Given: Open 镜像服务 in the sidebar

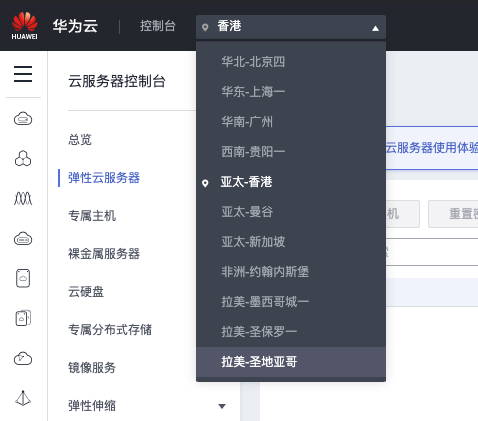Looking at the screenshot, I should [92, 368].
